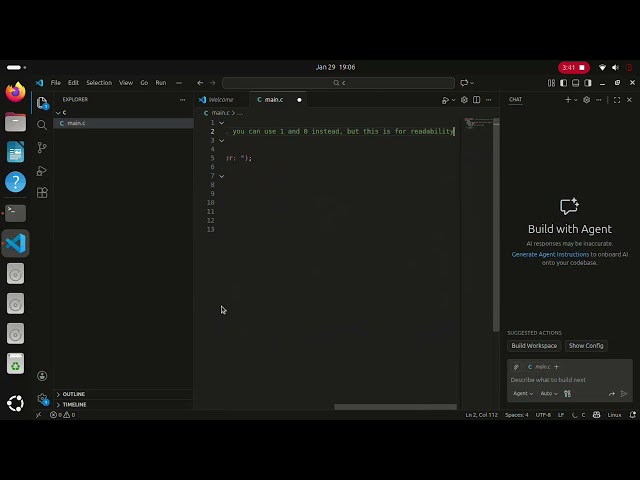Open the Copilot chat menu in the title bar
640x480 pixels.
(x=467, y=83)
